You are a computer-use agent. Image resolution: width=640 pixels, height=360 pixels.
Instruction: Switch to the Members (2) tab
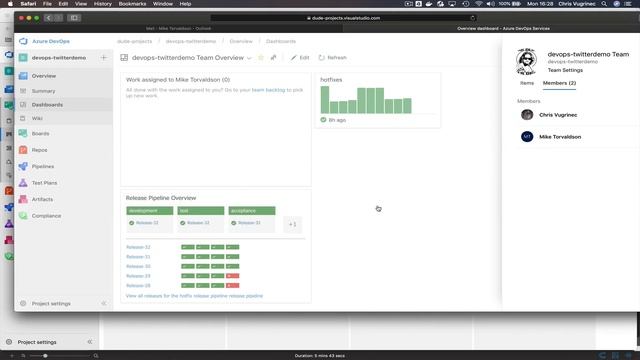(x=559, y=83)
